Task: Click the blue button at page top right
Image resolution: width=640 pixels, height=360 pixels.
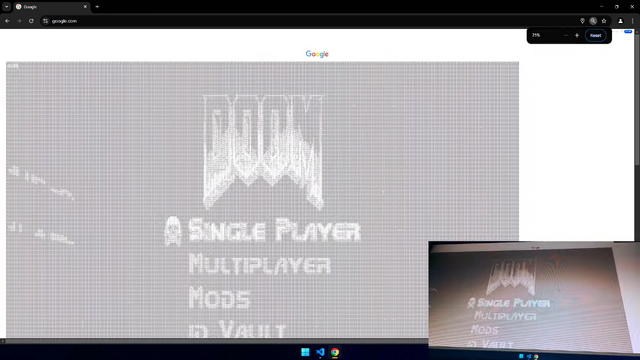Action: coord(628,31)
